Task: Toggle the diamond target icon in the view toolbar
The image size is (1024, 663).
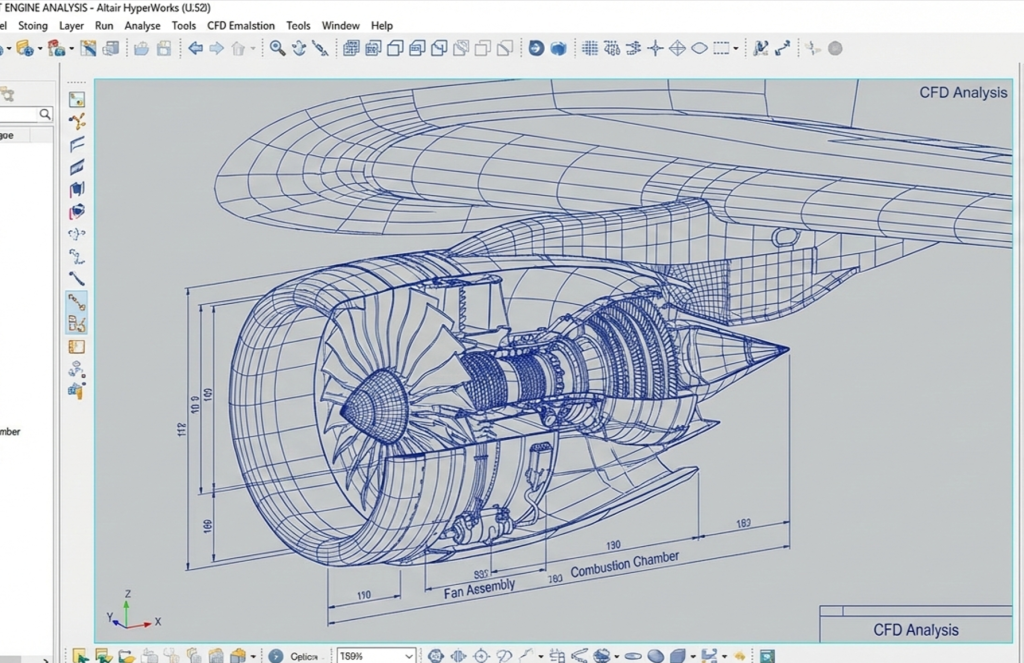Action: click(x=678, y=47)
